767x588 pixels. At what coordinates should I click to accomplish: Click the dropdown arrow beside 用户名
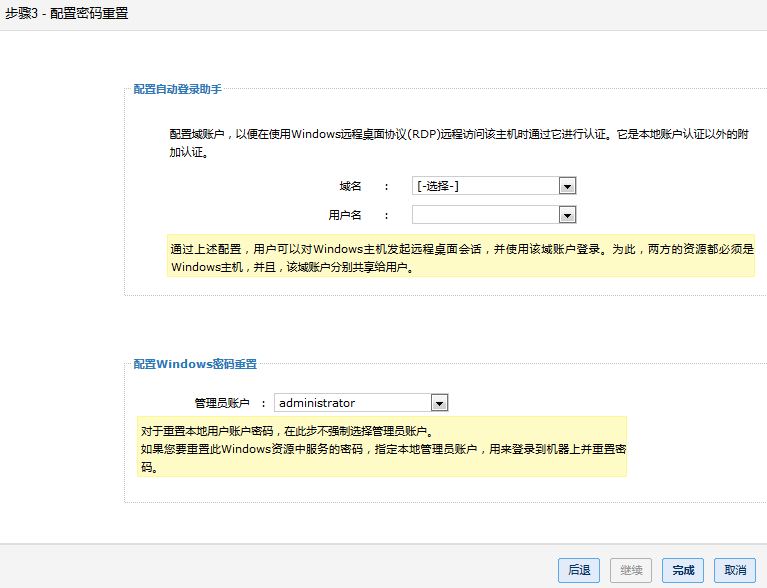pyautogui.click(x=567, y=215)
